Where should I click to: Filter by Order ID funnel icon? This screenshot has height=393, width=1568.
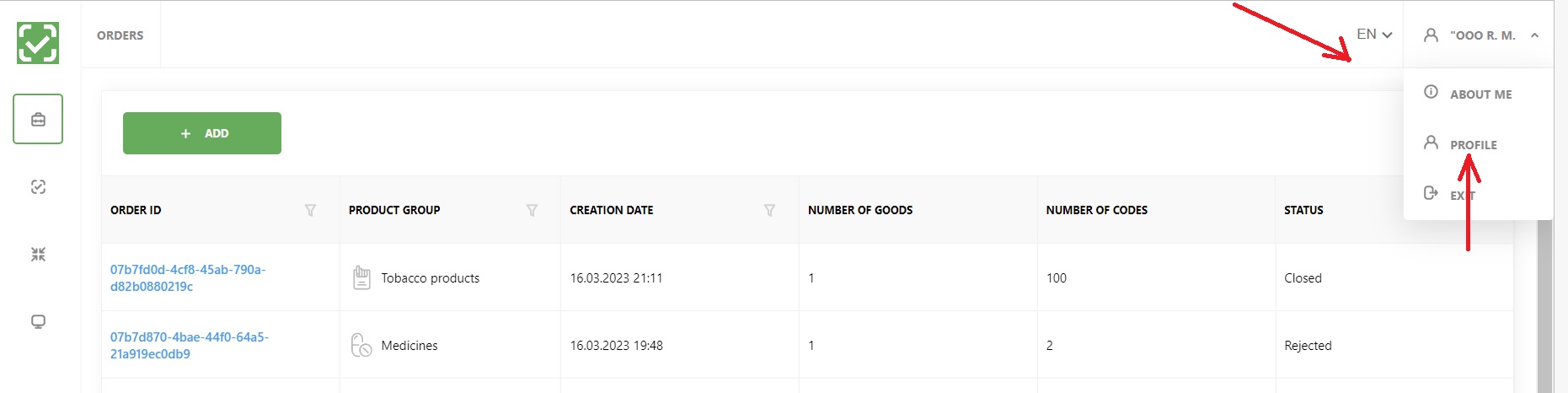310,210
